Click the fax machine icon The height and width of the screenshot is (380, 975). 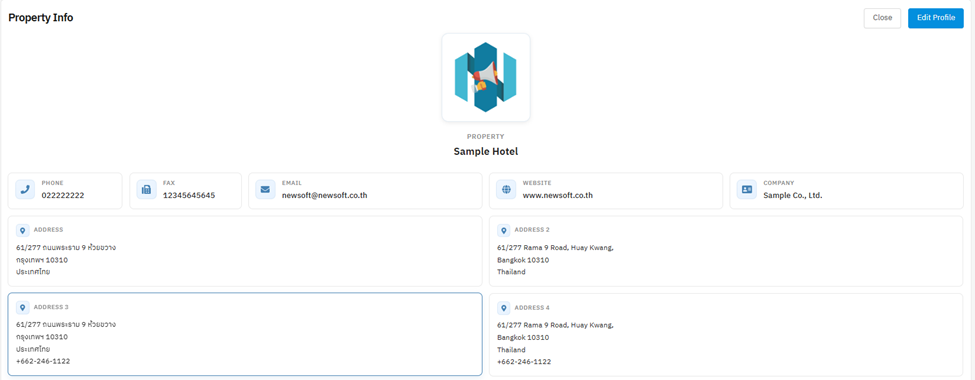(146, 190)
